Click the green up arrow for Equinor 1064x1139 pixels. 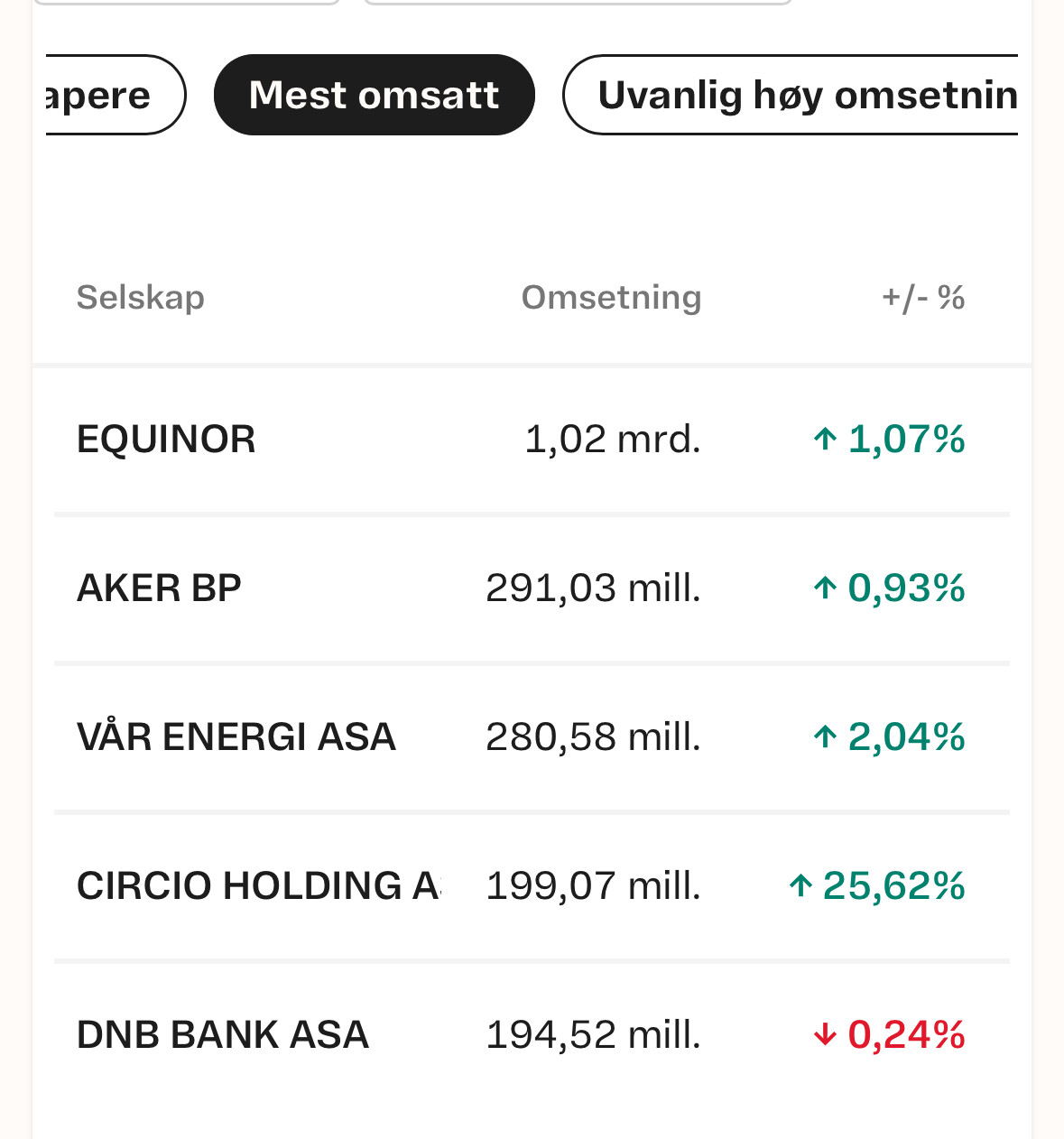[x=825, y=440]
